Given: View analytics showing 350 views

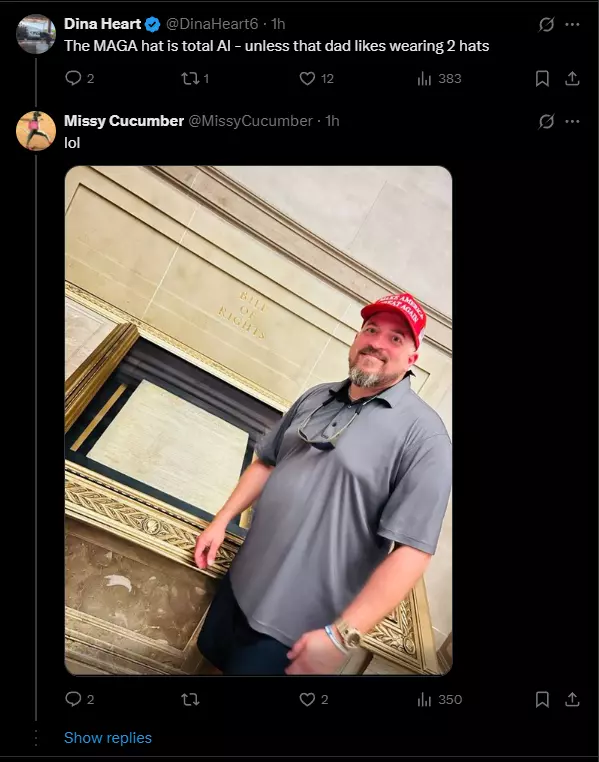Looking at the screenshot, I should coord(439,699).
